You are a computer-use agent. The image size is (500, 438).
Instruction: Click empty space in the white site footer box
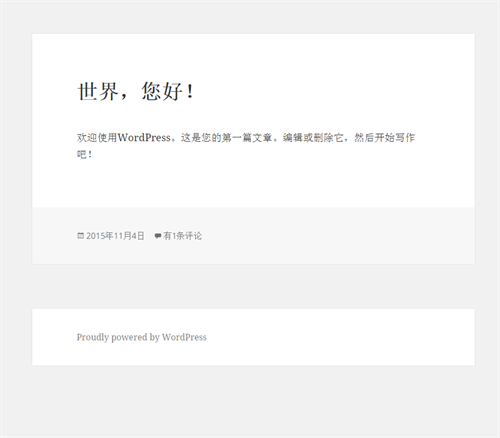[333, 337]
